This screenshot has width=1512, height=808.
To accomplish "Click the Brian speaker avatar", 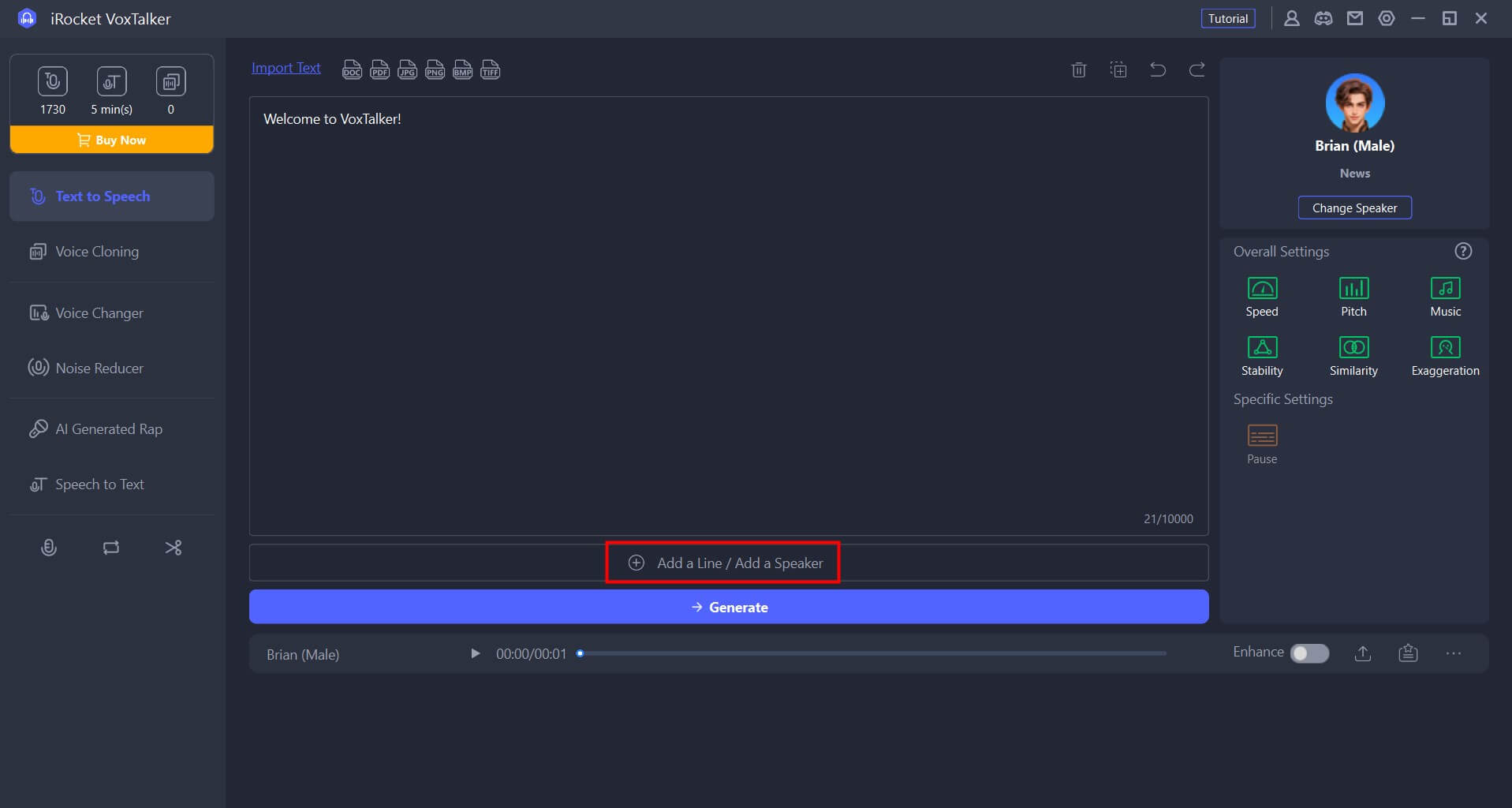I will point(1354,103).
